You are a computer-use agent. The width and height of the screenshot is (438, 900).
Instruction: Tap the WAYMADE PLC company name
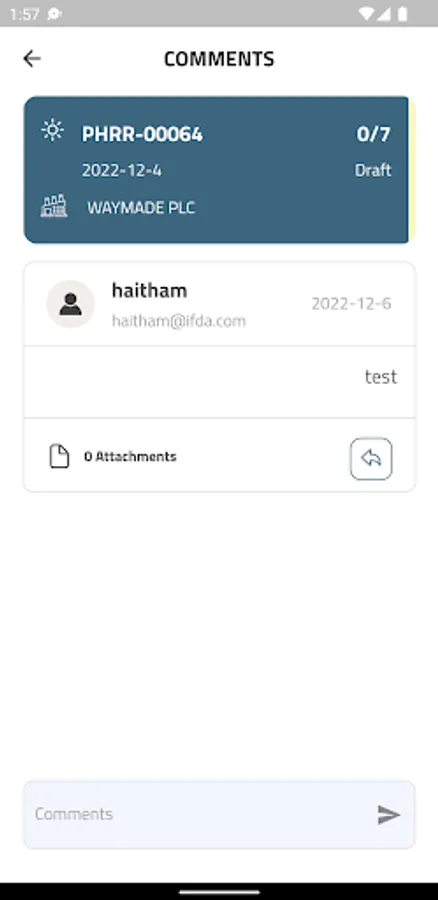(x=141, y=208)
